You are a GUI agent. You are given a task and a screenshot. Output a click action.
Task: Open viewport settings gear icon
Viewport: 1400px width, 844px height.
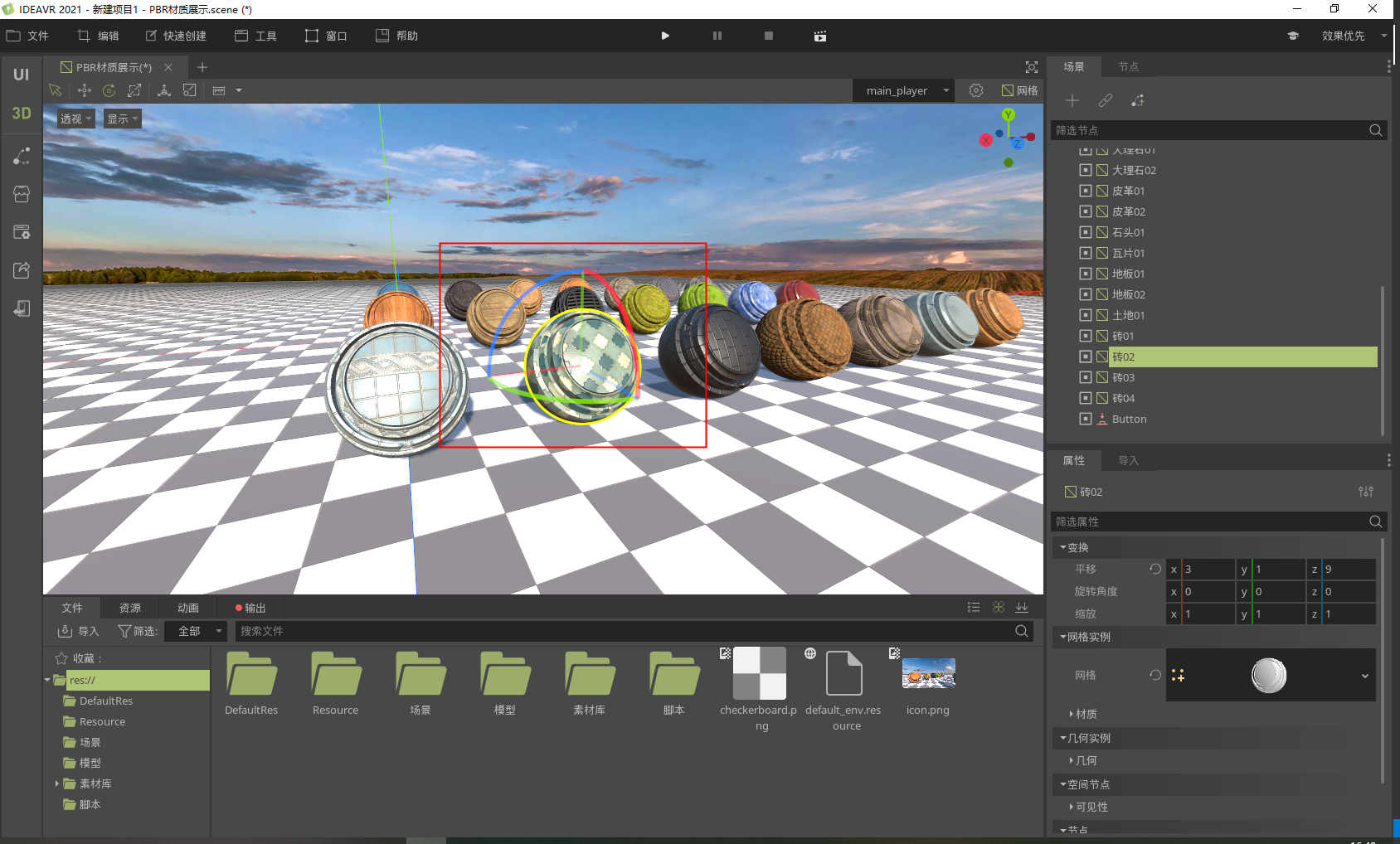(976, 90)
